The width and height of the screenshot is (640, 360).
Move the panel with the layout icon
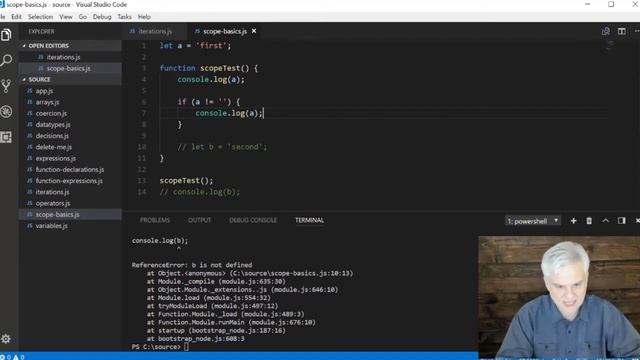[622, 221]
